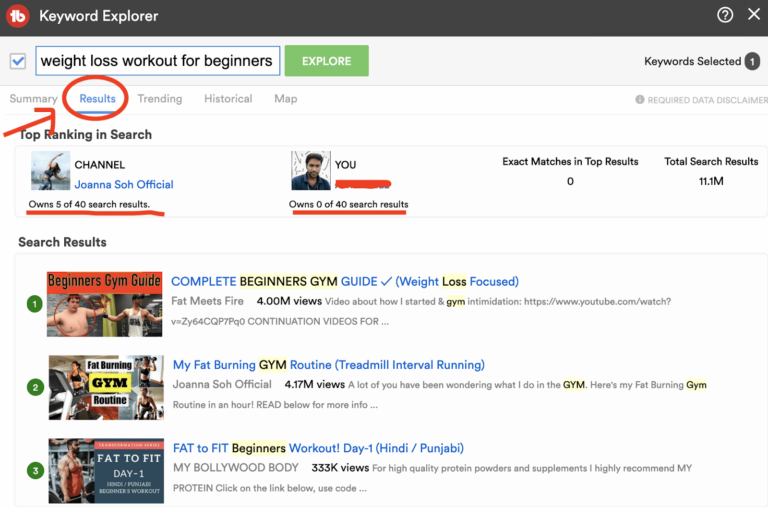Toggle the keyword selection checkbox
768x507 pixels.
[18, 61]
